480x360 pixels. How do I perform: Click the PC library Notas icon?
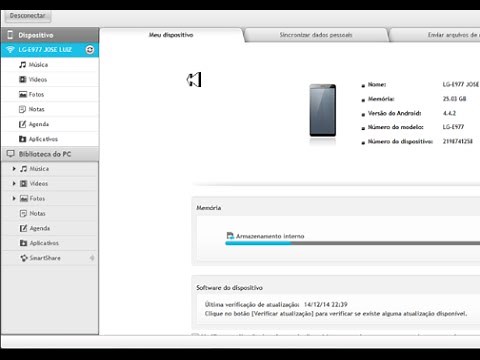(x=23, y=213)
